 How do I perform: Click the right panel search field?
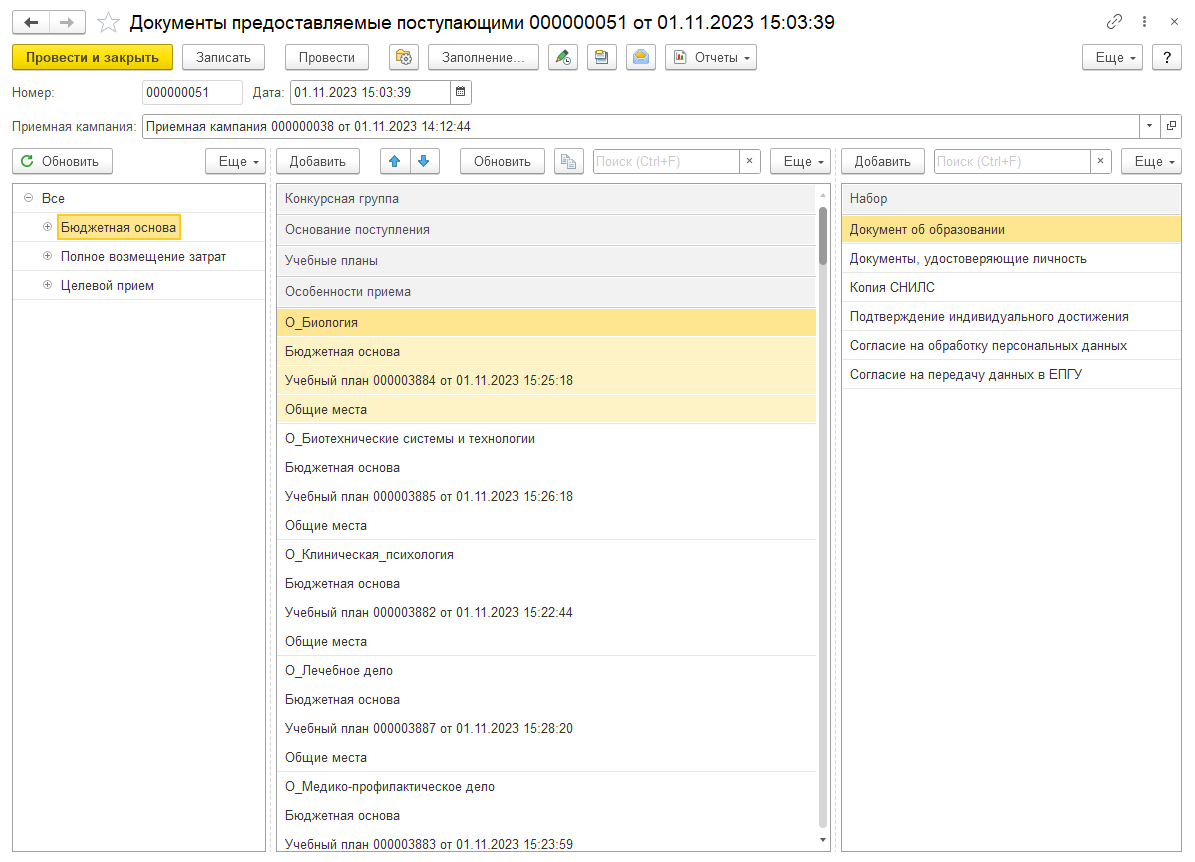pyautogui.click(x=1012, y=161)
